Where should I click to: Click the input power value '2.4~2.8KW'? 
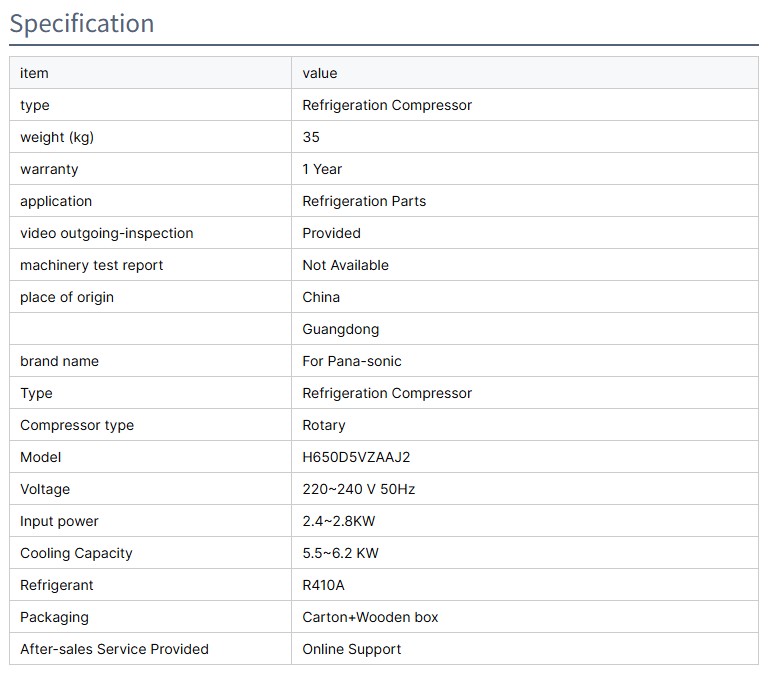(x=339, y=521)
